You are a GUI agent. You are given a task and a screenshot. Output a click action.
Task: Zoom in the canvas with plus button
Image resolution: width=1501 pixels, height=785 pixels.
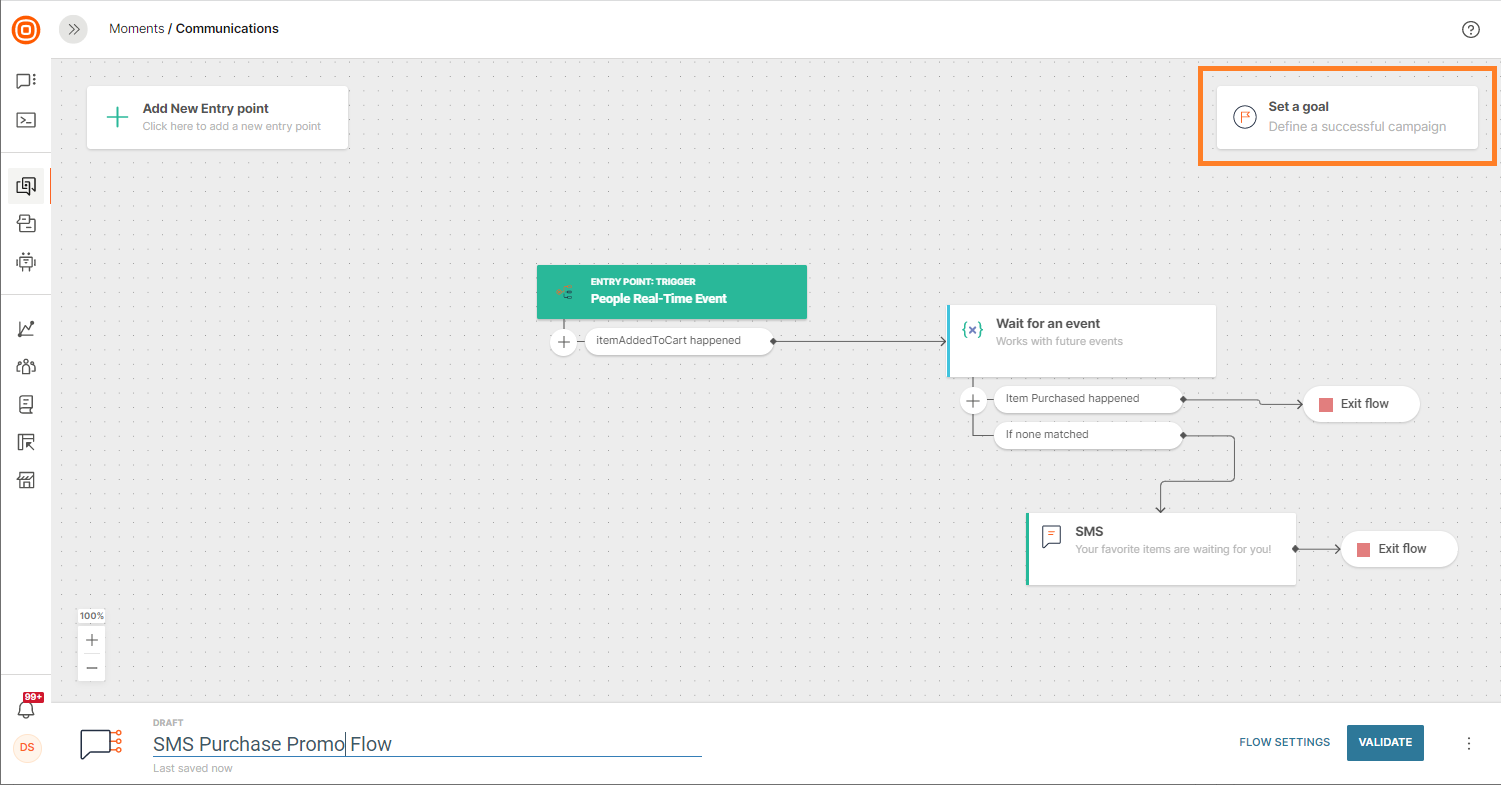tap(92, 640)
